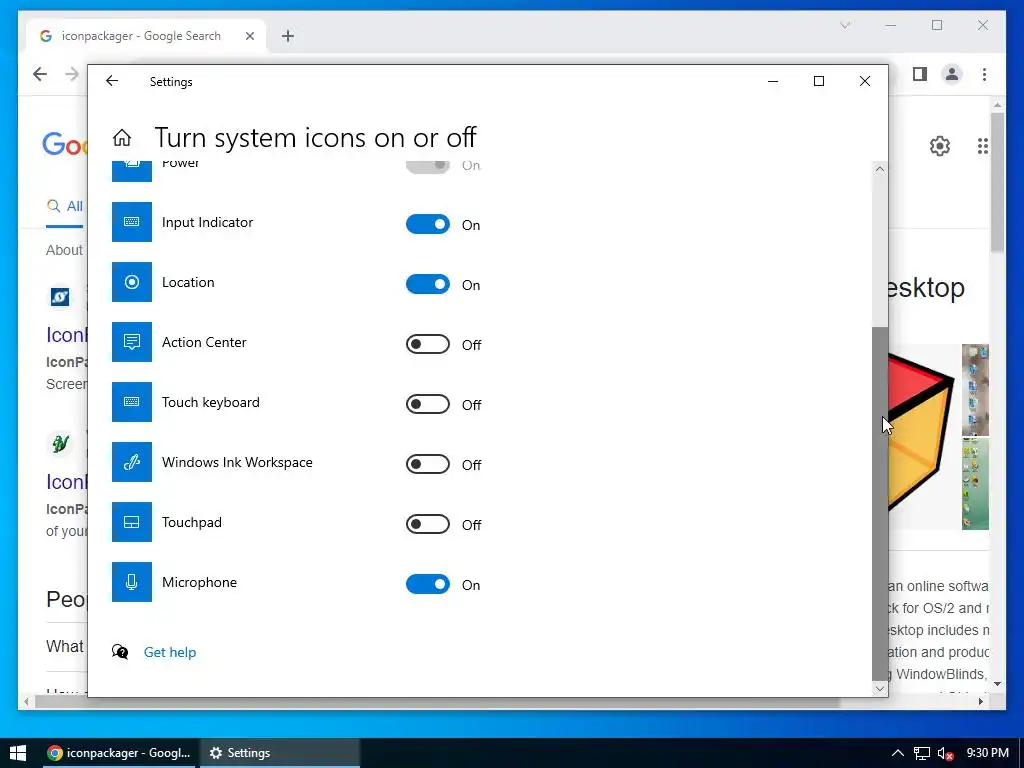
Task: Click the Action Center label
Action: pos(204,342)
